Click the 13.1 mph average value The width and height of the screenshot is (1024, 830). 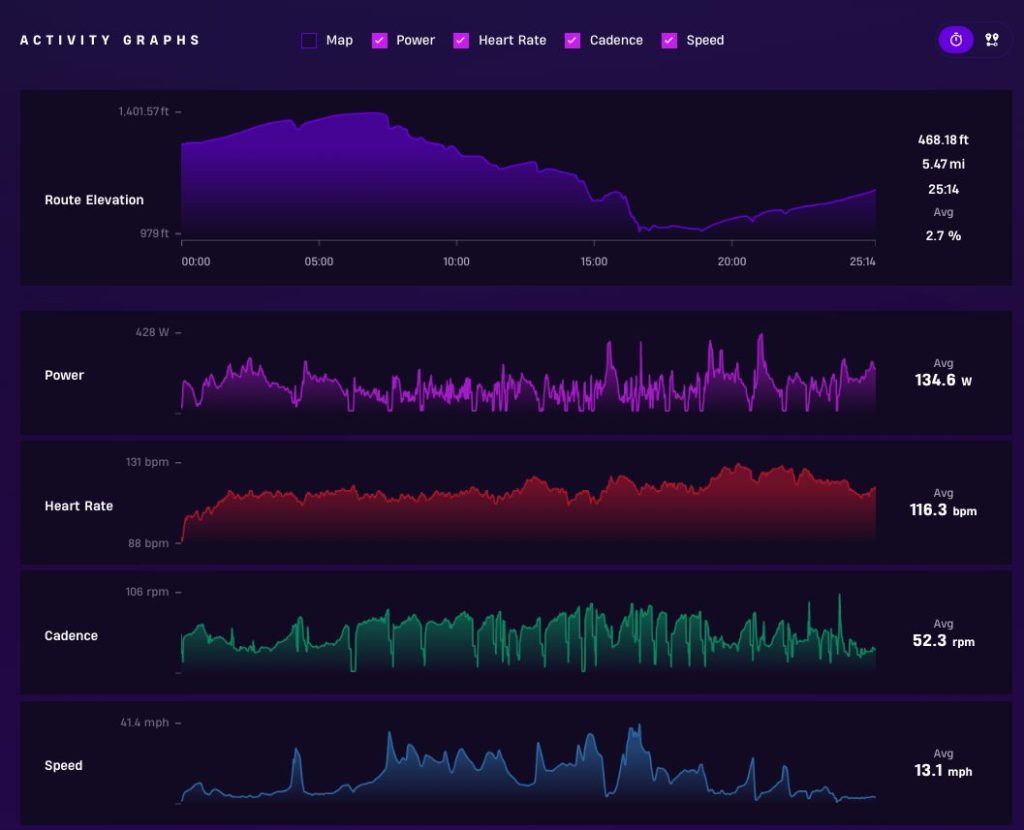click(x=943, y=771)
